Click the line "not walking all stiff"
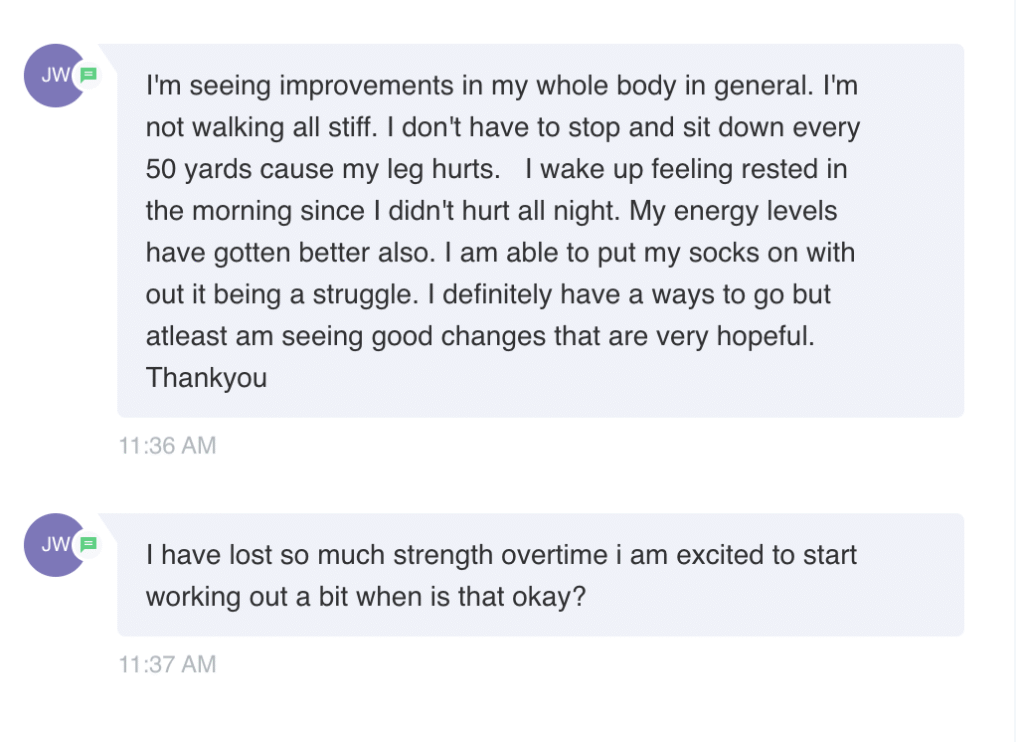 coord(503,128)
